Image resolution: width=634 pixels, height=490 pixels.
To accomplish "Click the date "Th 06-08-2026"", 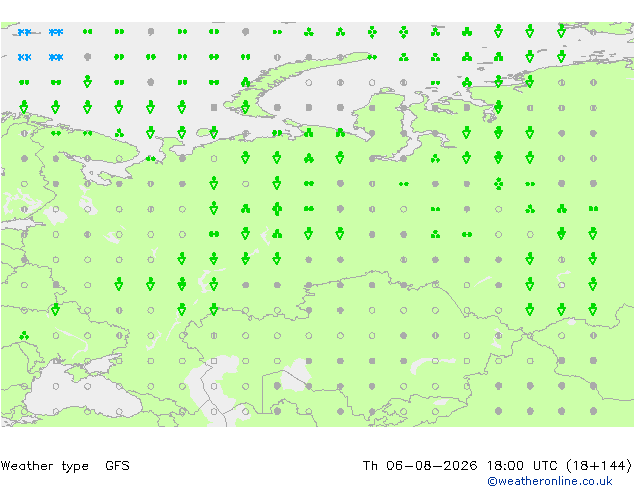I will [420, 466].
